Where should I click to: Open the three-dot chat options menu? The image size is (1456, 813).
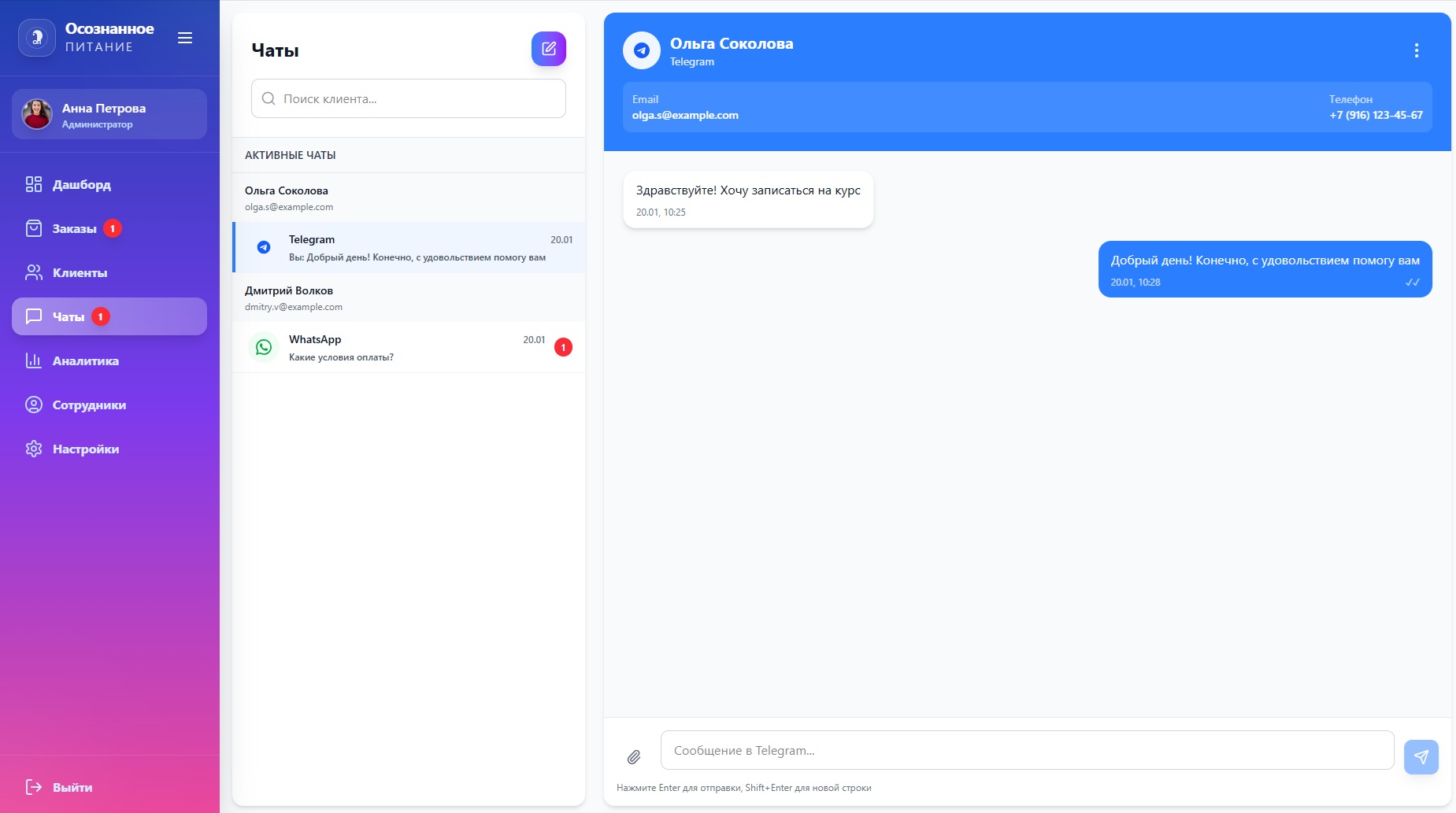coord(1416,50)
